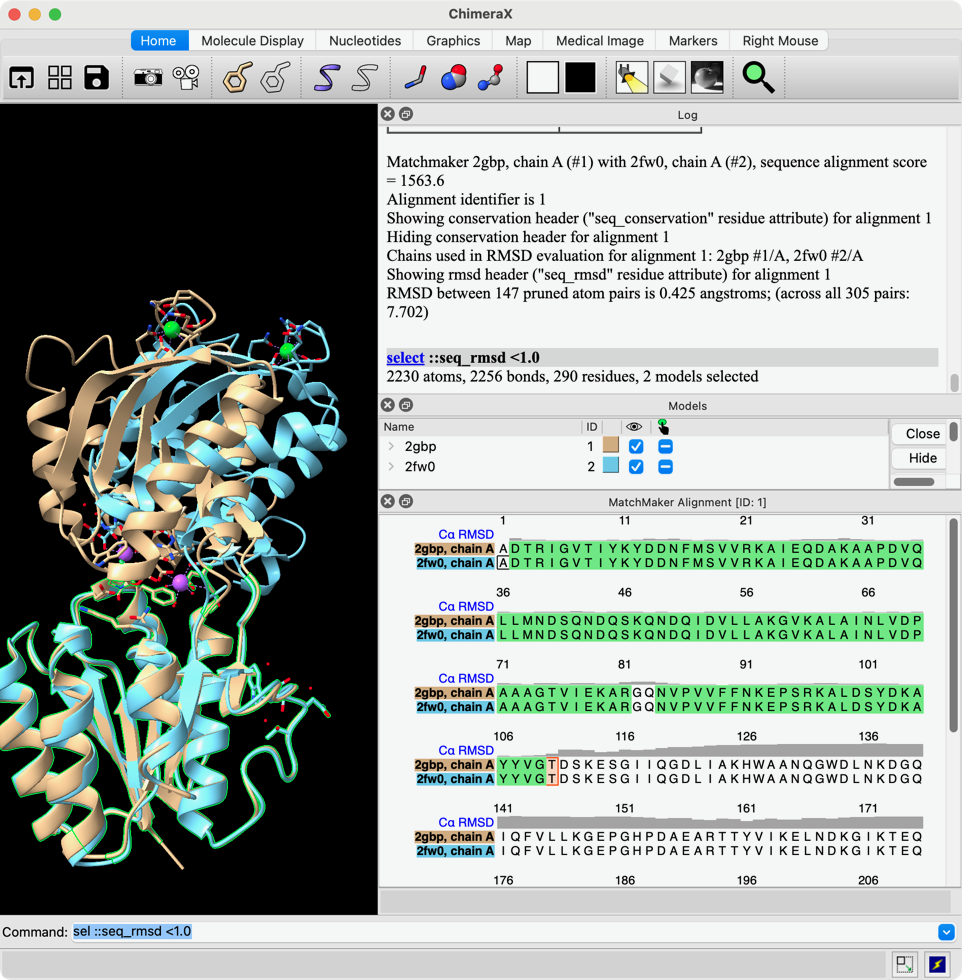Toggle visibility checkbox for 2fw0
Viewport: 962px width, 980px height.
(636, 467)
